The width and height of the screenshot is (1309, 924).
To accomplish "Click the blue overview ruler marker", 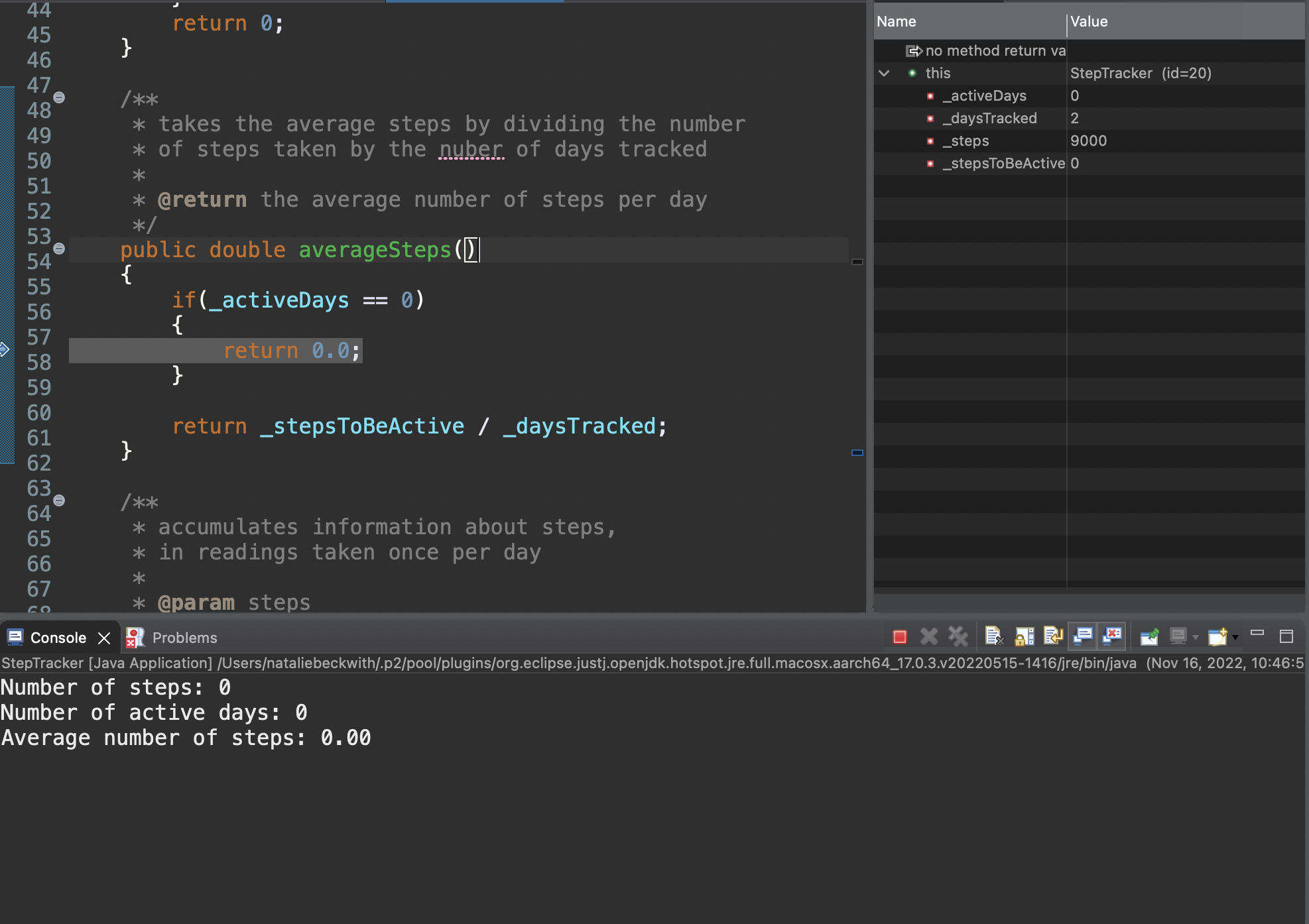I will [857, 453].
